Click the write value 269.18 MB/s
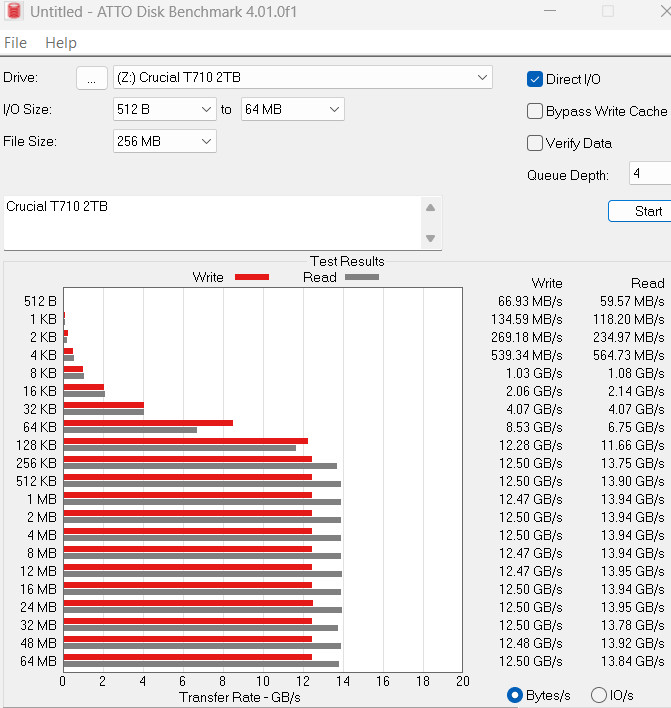 point(527,337)
